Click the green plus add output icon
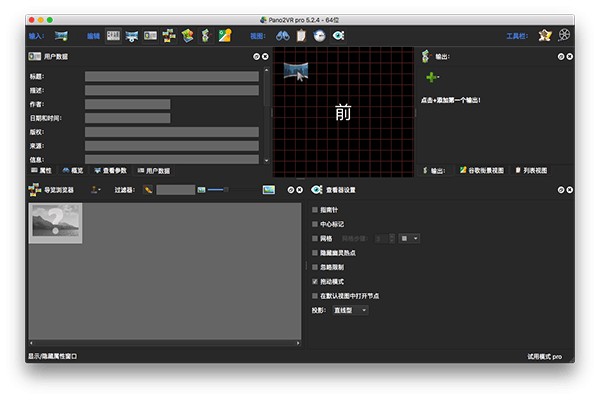This screenshot has height=400, width=600. click(432, 77)
